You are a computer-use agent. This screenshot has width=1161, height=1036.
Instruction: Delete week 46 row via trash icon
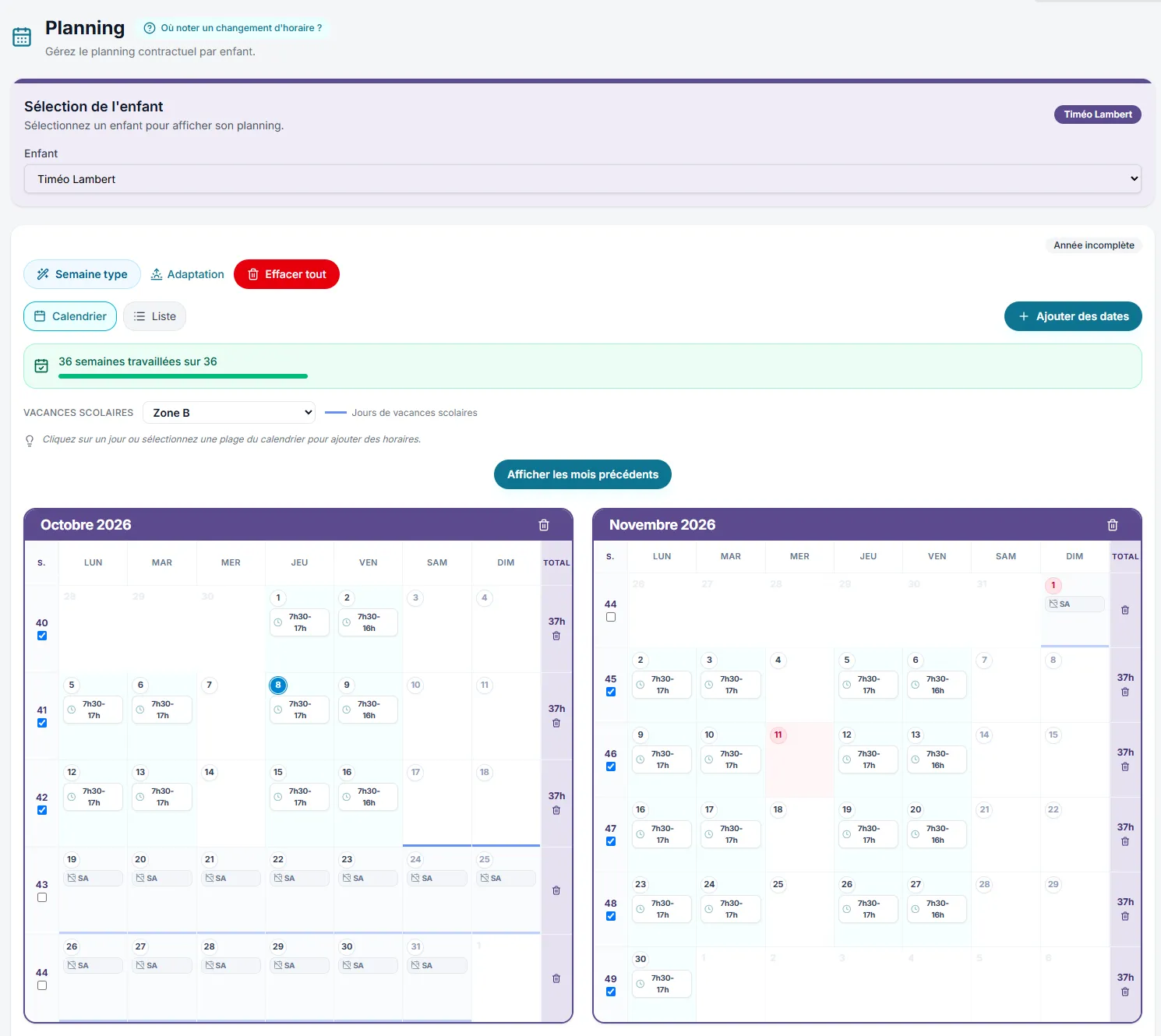1125,766
